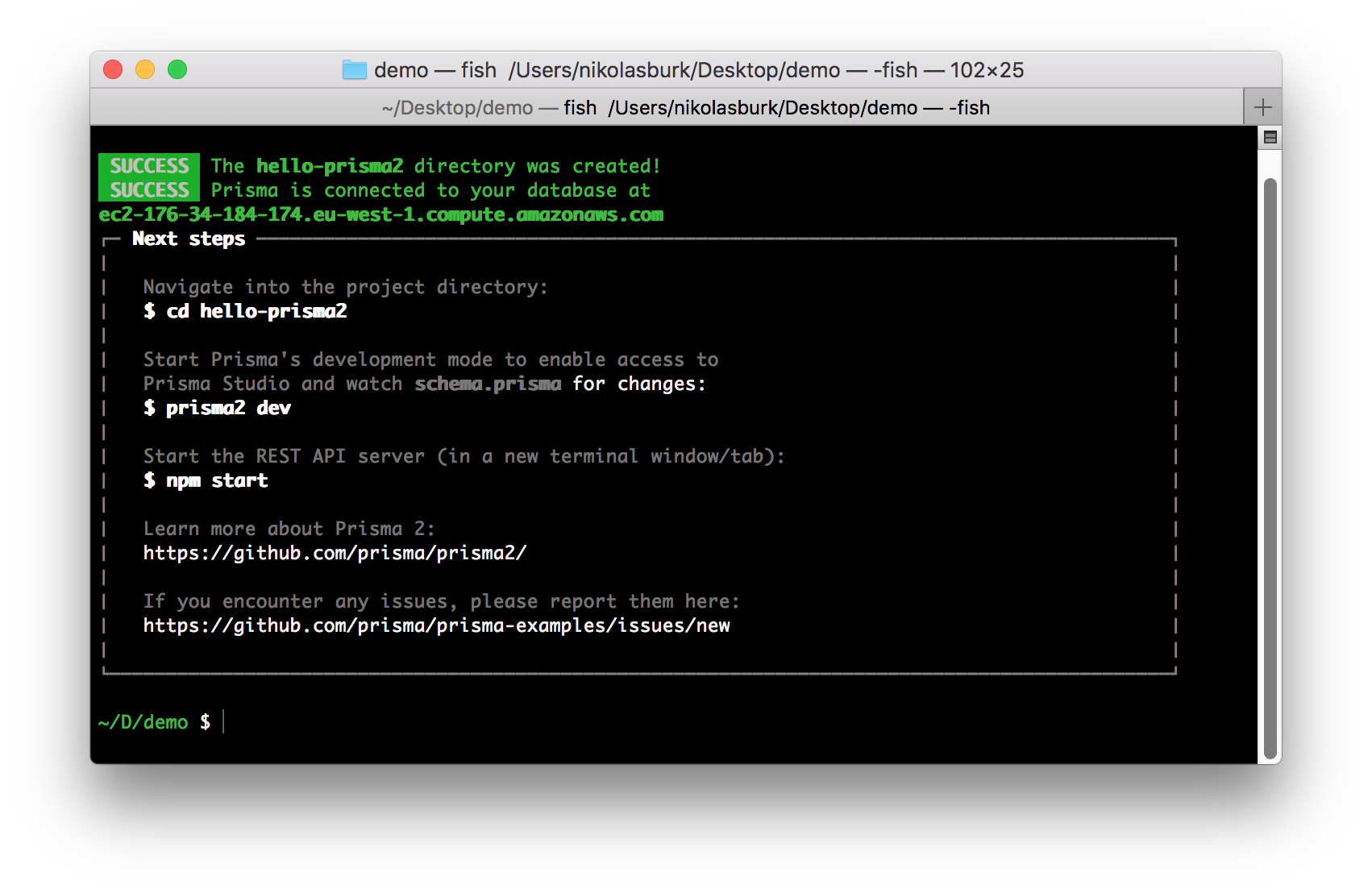The height and width of the screenshot is (893, 1372).
Task: Click the ec2 amazonaws.com database host text
Action: click(381, 214)
